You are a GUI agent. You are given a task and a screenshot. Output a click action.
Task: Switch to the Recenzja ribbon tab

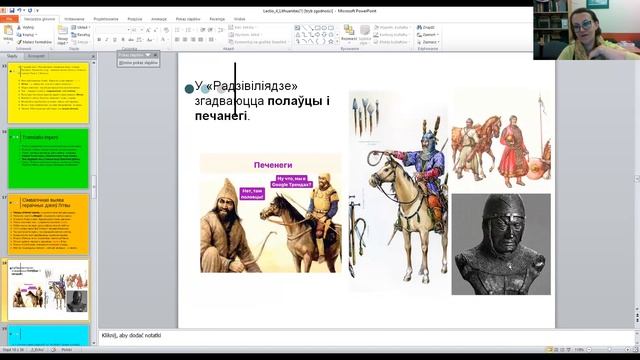tap(217, 19)
